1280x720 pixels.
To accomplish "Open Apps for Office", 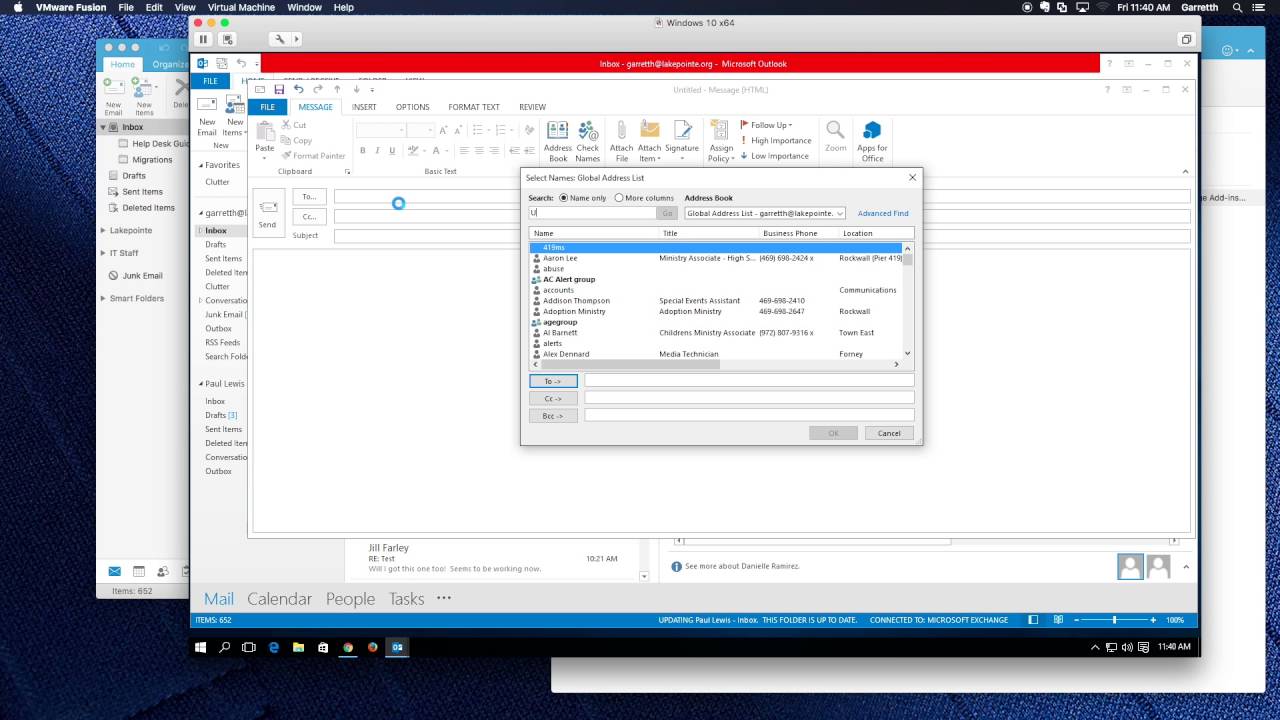I will (872, 141).
